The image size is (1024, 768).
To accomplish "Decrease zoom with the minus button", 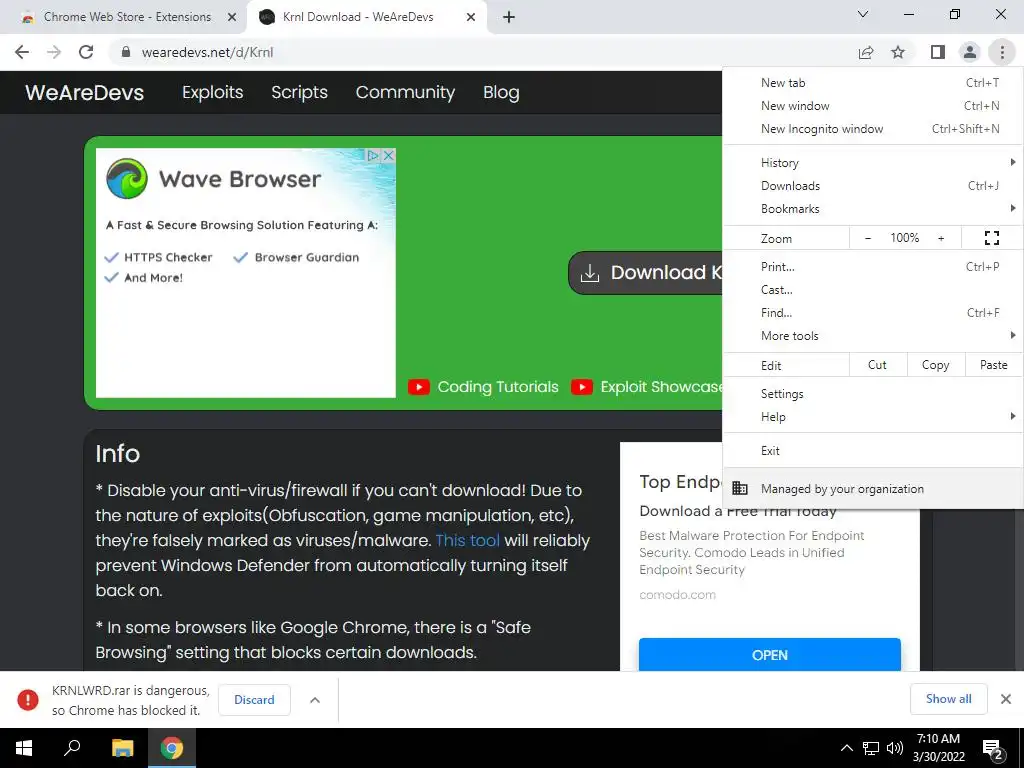I will click(x=868, y=238).
